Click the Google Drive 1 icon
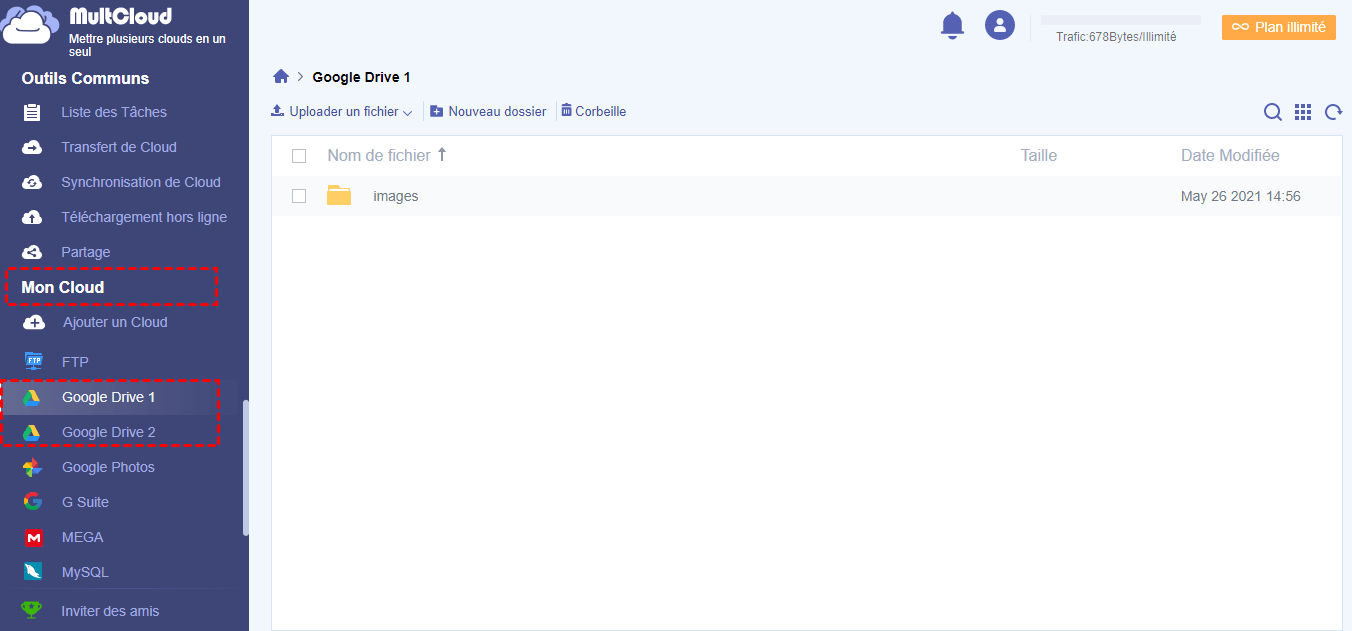The image size is (1352, 631). (x=32, y=398)
